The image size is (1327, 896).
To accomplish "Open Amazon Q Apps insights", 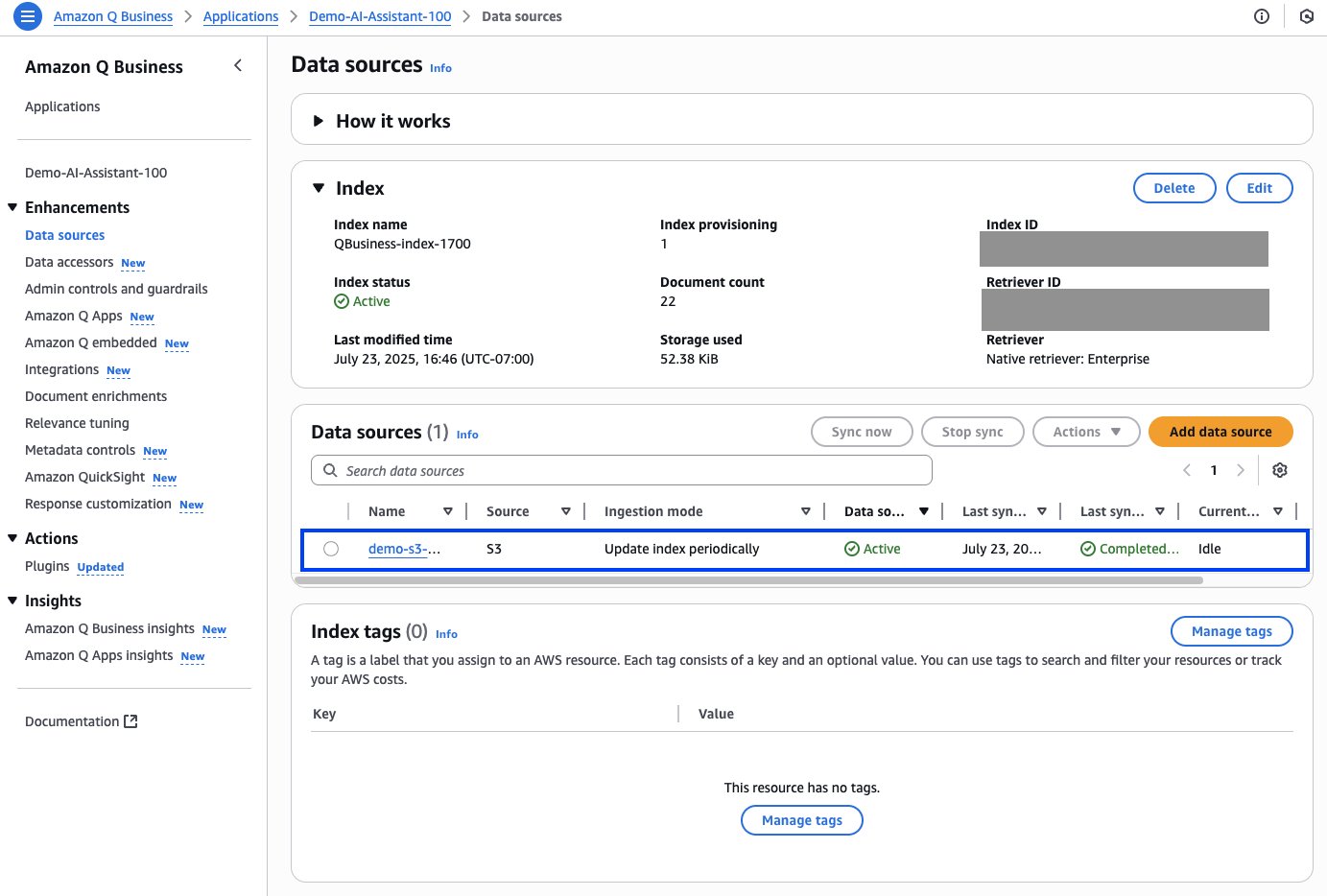I will click(100, 655).
